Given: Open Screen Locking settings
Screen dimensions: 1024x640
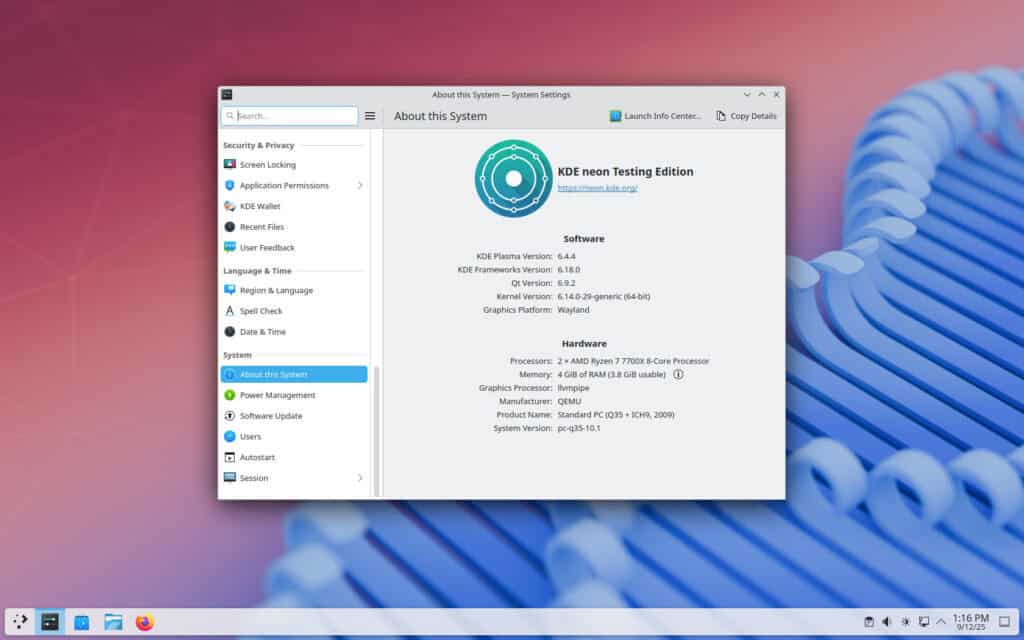Looking at the screenshot, I should (x=294, y=165).
